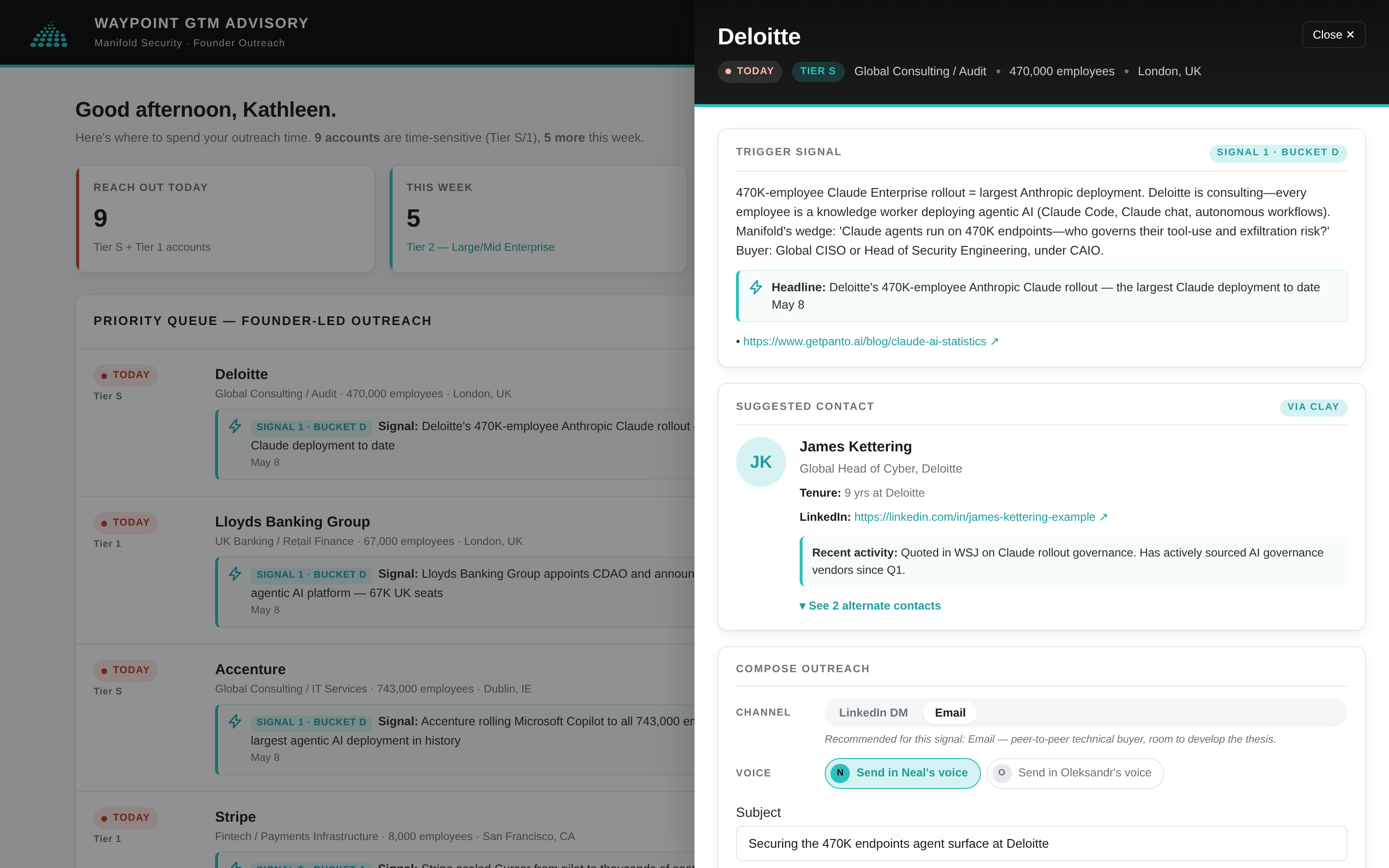
Task: Click 'Tier 1' label under Lloyds TODAY badge
Action: point(108,543)
